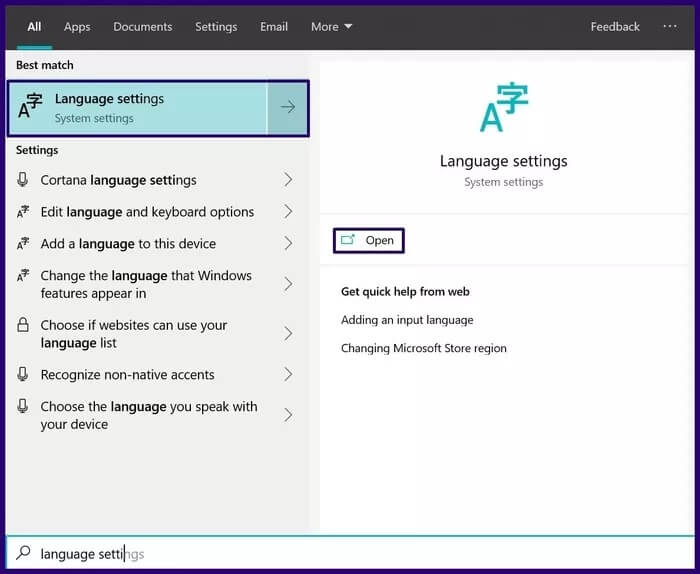Click the microphone icon beside Recognize non-native accents
This screenshot has width=700, height=574.
click(x=23, y=374)
